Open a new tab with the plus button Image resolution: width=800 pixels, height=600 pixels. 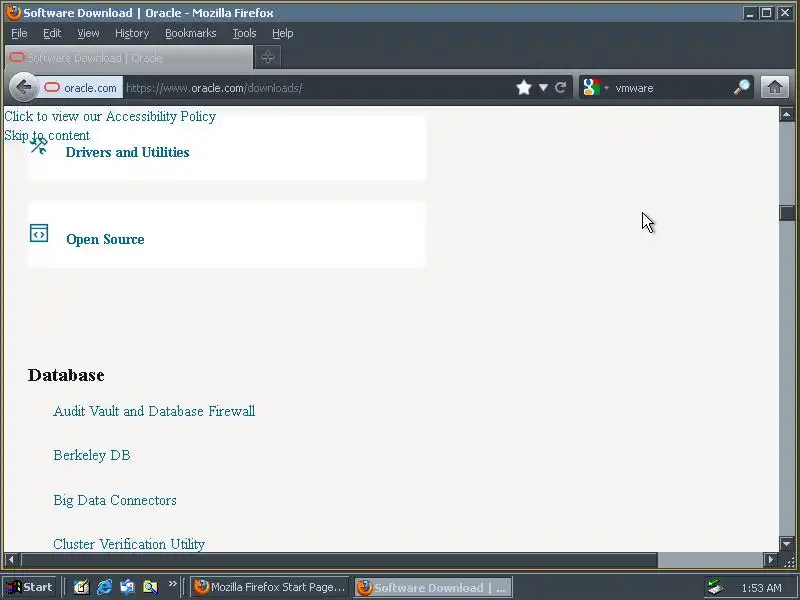point(268,57)
